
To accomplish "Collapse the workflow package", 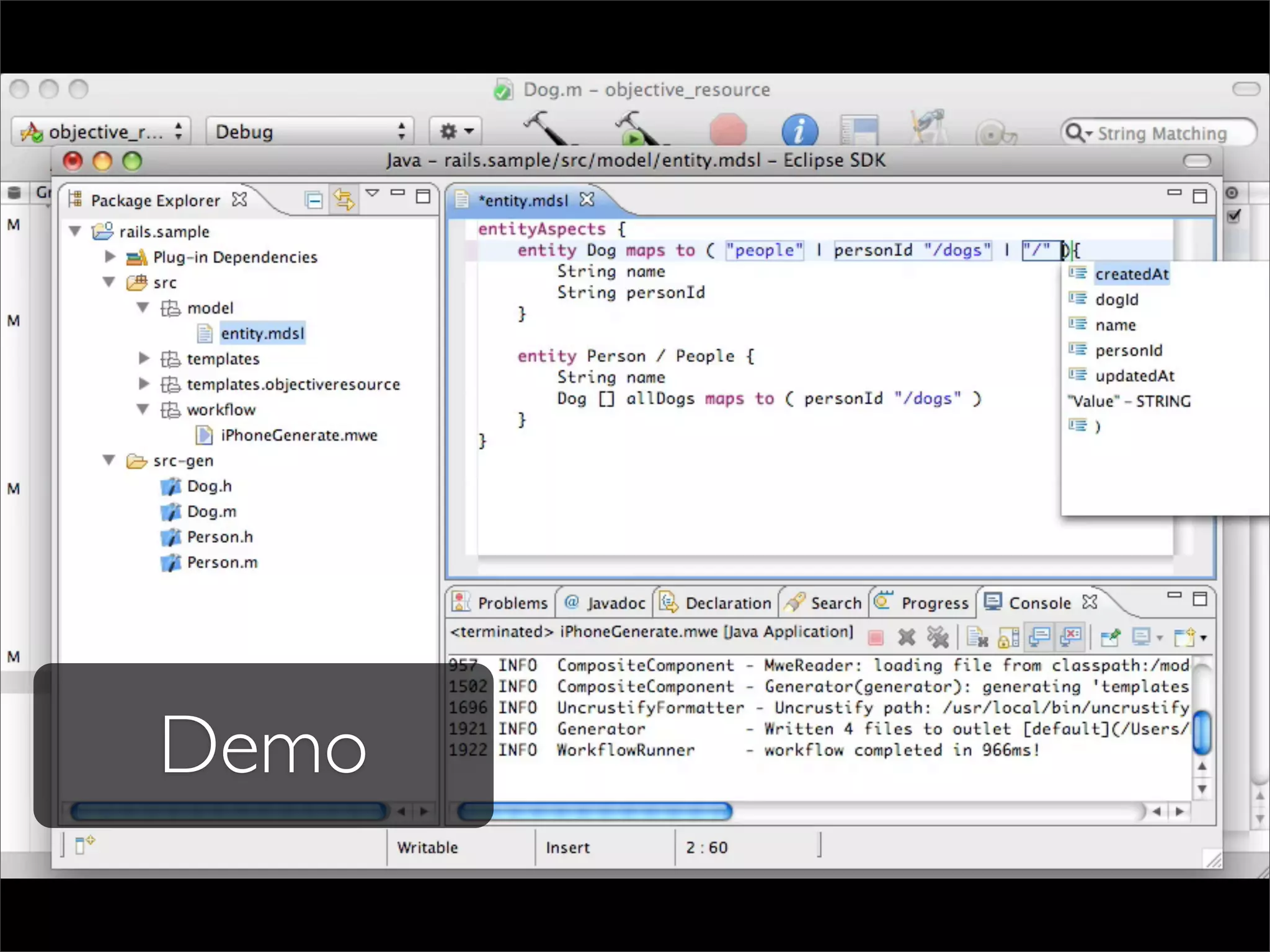I will 143,409.
